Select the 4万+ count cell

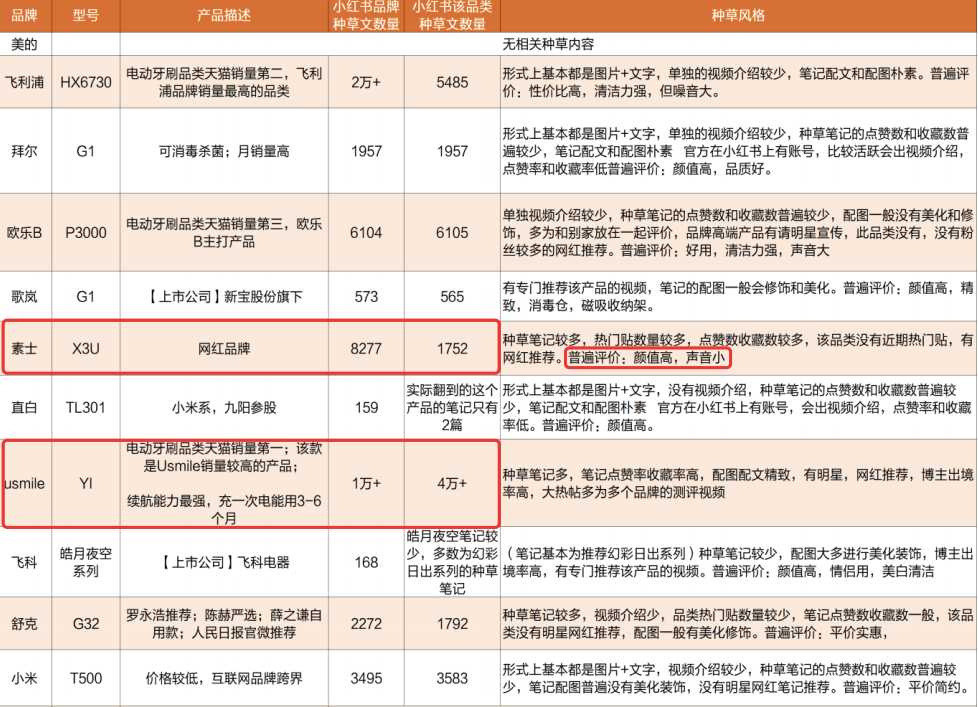pyautogui.click(x=452, y=483)
